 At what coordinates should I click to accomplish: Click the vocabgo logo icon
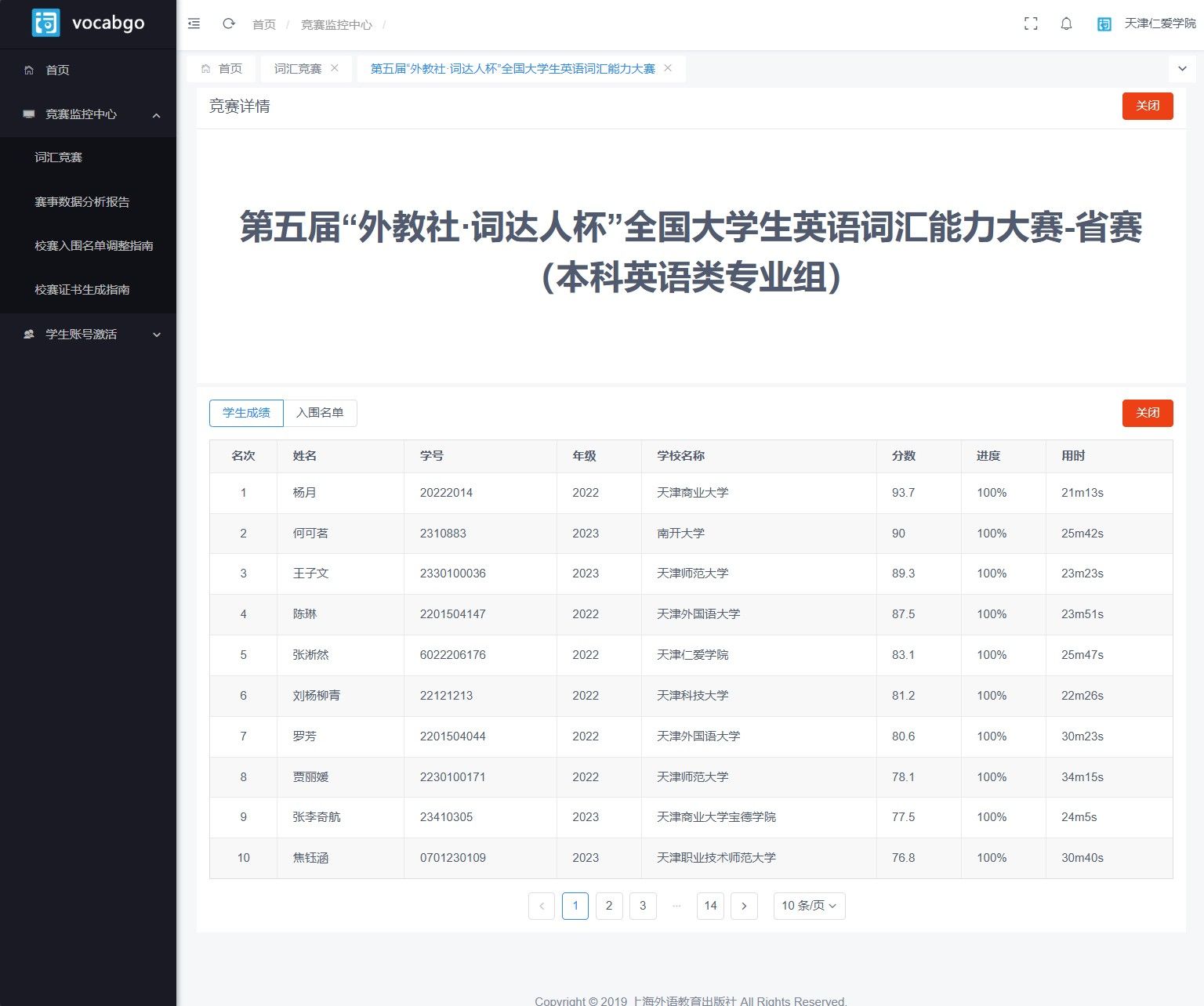coord(45,23)
